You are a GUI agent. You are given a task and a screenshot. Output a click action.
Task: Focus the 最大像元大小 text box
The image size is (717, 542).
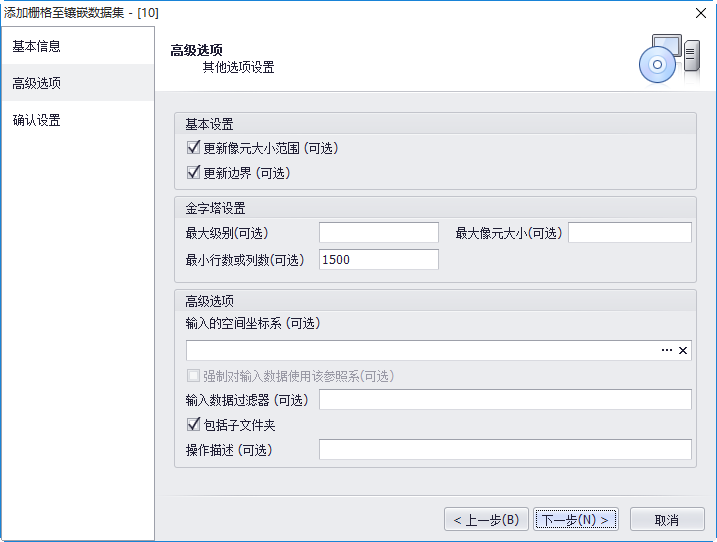pos(629,233)
